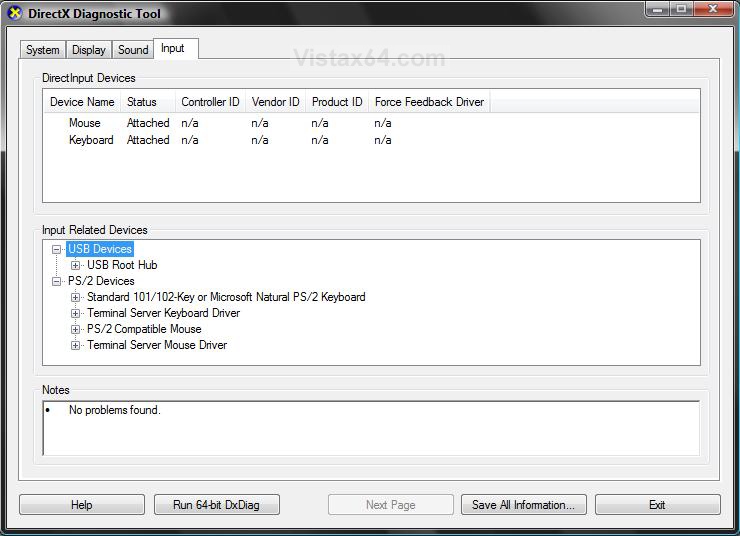Image resolution: width=740 pixels, height=536 pixels.
Task: Collapse the PS/2 Devices tree node
Action: point(57,281)
